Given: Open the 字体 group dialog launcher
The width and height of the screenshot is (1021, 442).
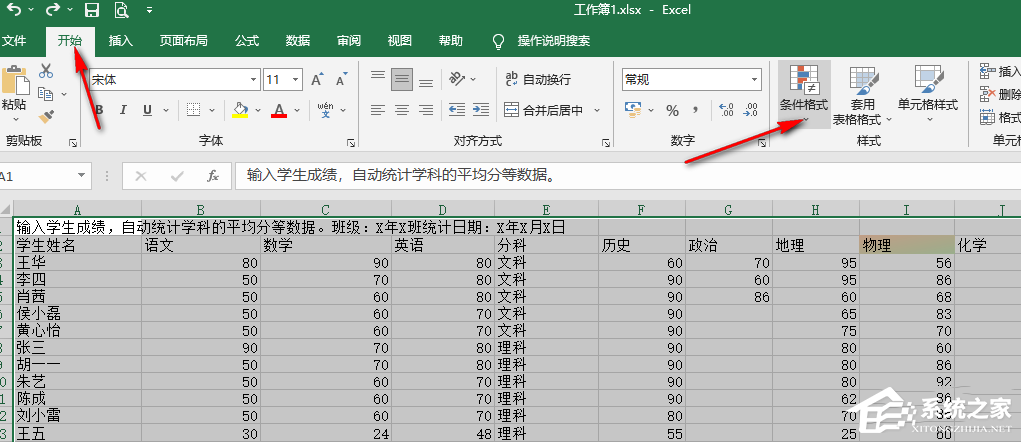Looking at the screenshot, I should [x=352, y=143].
